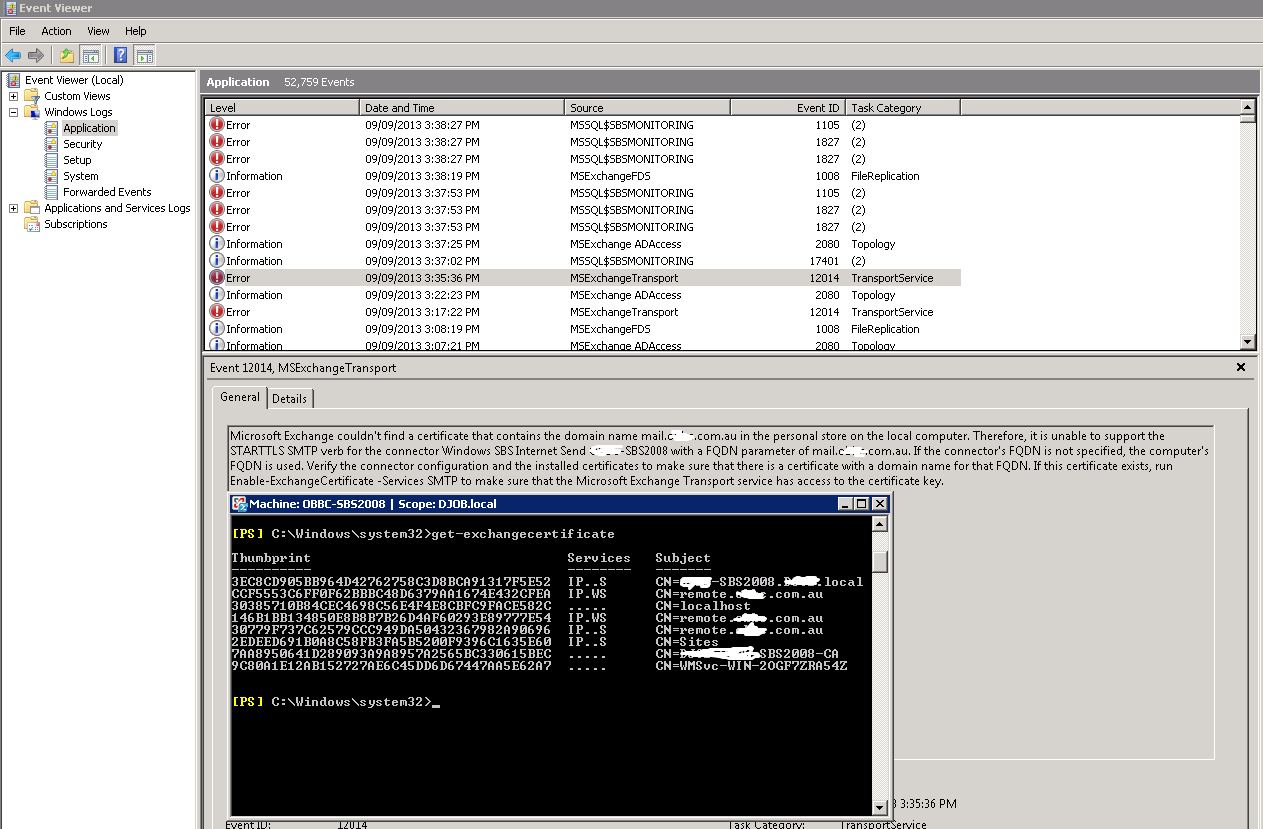Select the General tab
The image size is (1263, 829).
[240, 397]
